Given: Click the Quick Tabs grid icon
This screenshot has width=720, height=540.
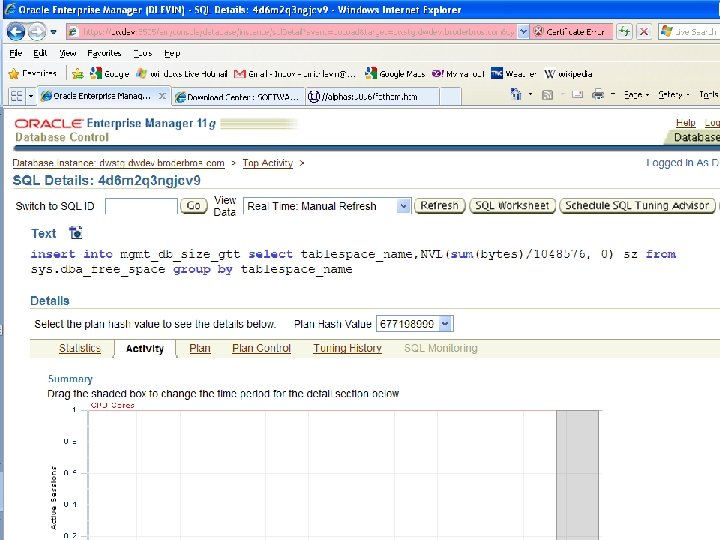Looking at the screenshot, I should [17, 96].
